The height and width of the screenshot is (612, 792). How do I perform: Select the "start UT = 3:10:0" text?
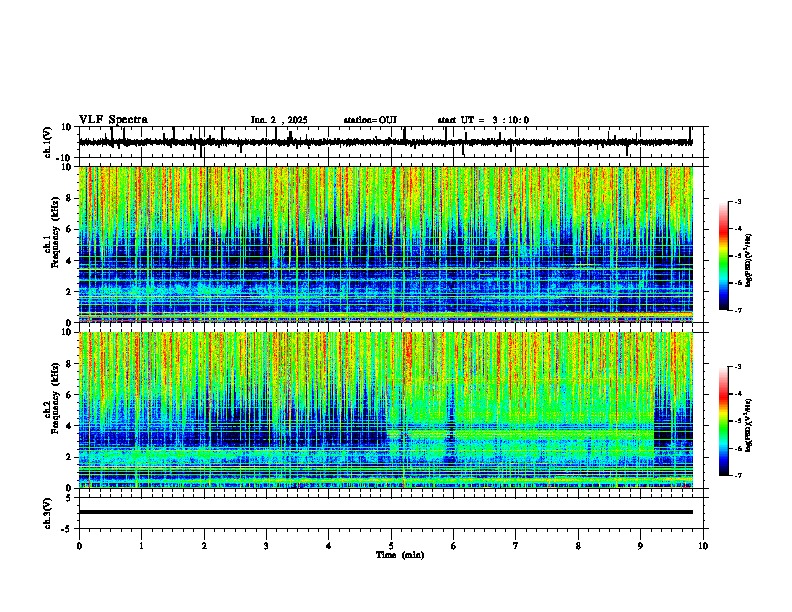click(483, 120)
